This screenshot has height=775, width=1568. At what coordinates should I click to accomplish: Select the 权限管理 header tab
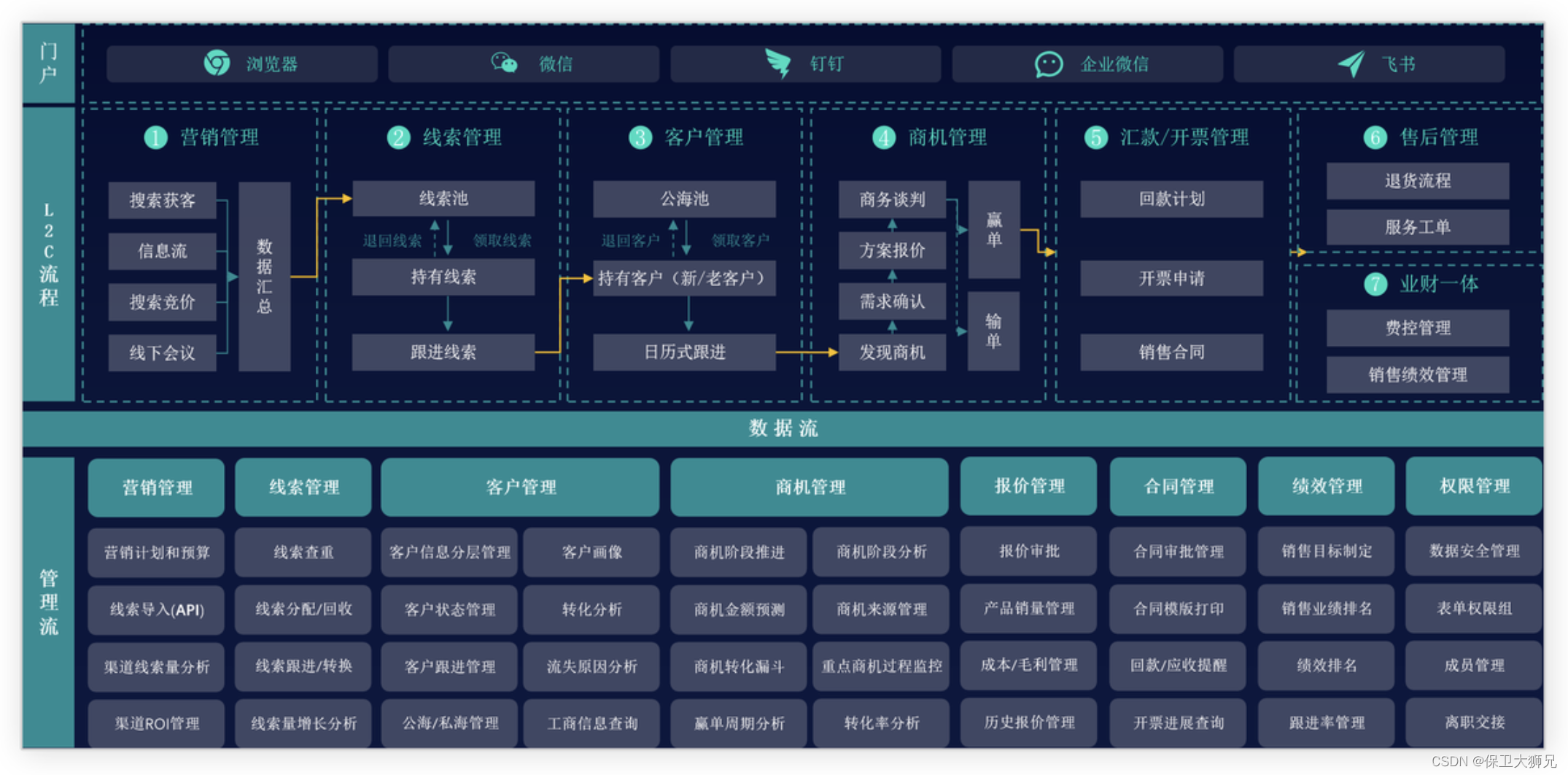click(1474, 486)
